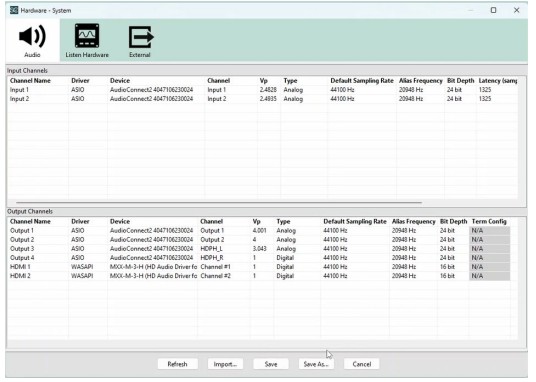
Task: Select the Input 2 channel name cell
Action: point(19,99)
